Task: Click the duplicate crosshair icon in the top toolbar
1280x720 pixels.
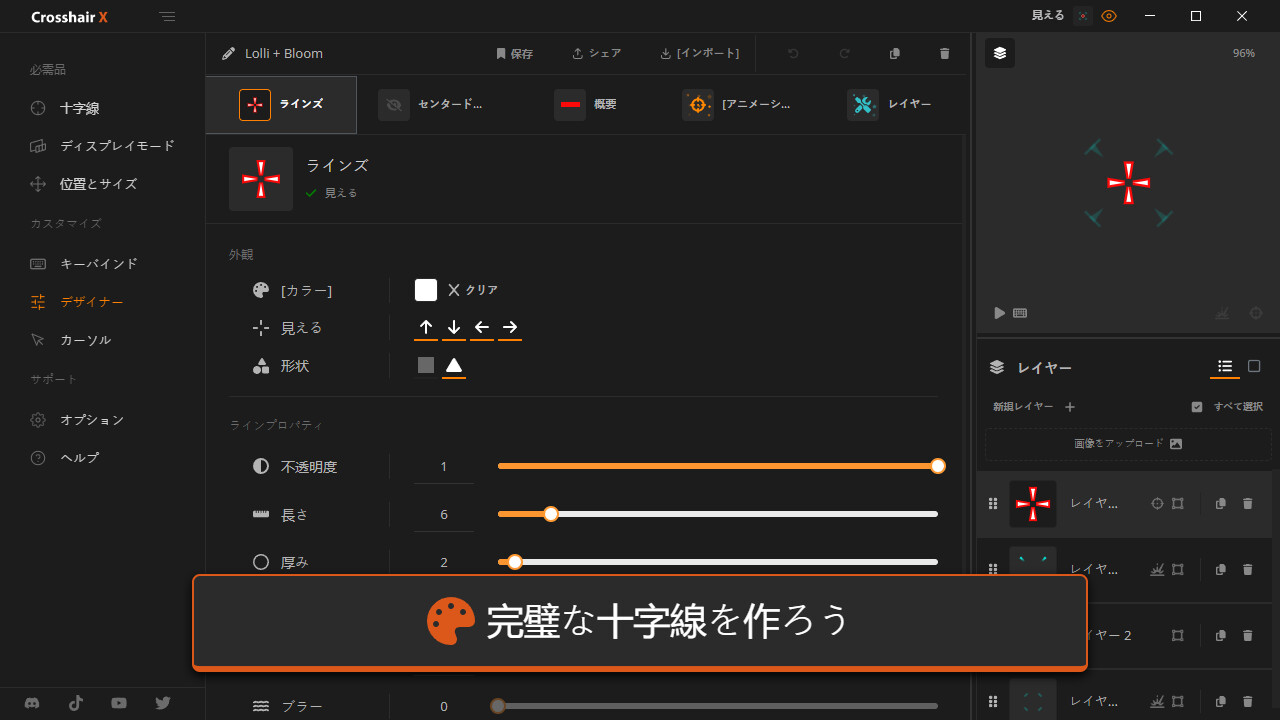Action: click(x=895, y=54)
